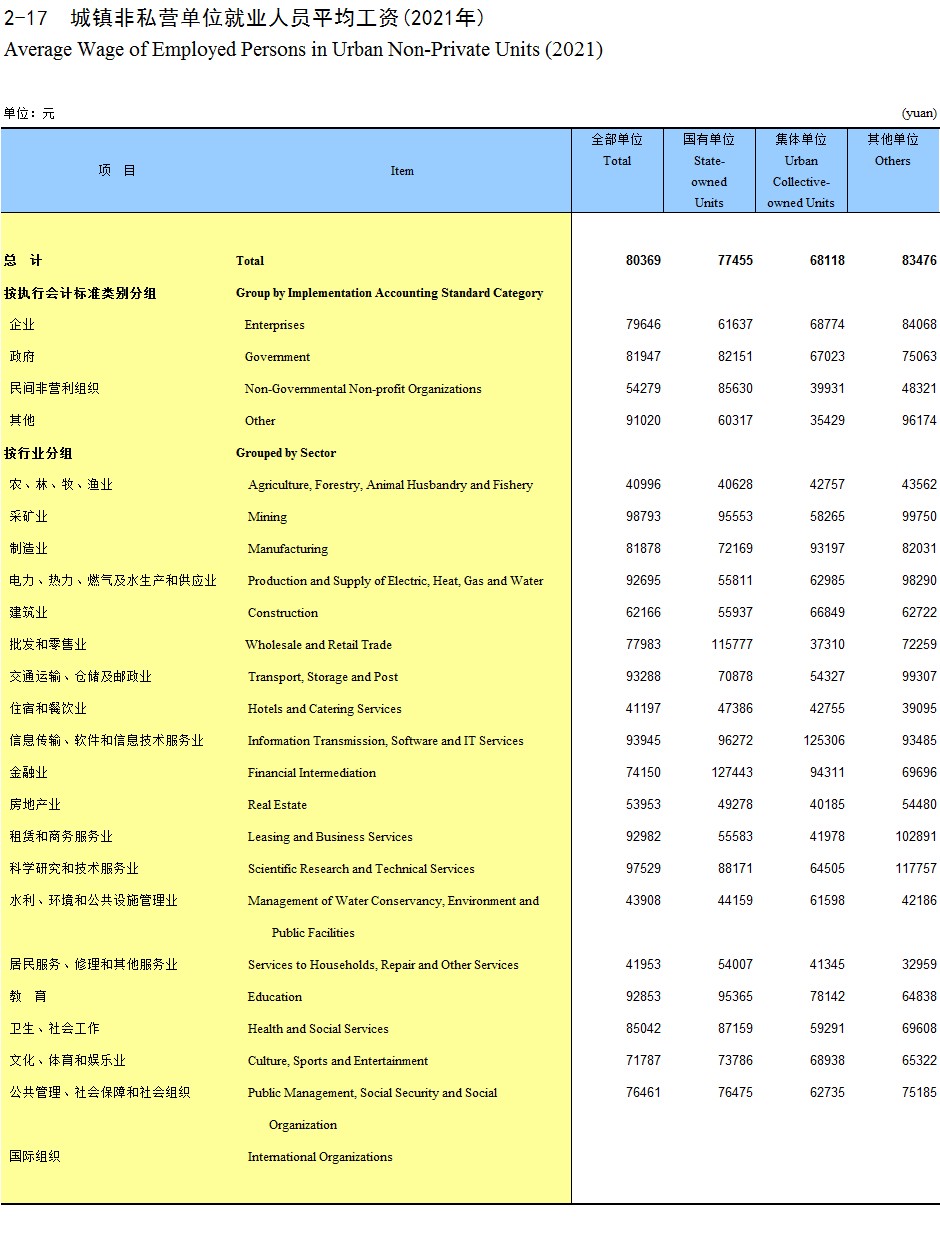Click the value 54480 in Real Estate row
The image size is (940, 1237).
pos(919,805)
